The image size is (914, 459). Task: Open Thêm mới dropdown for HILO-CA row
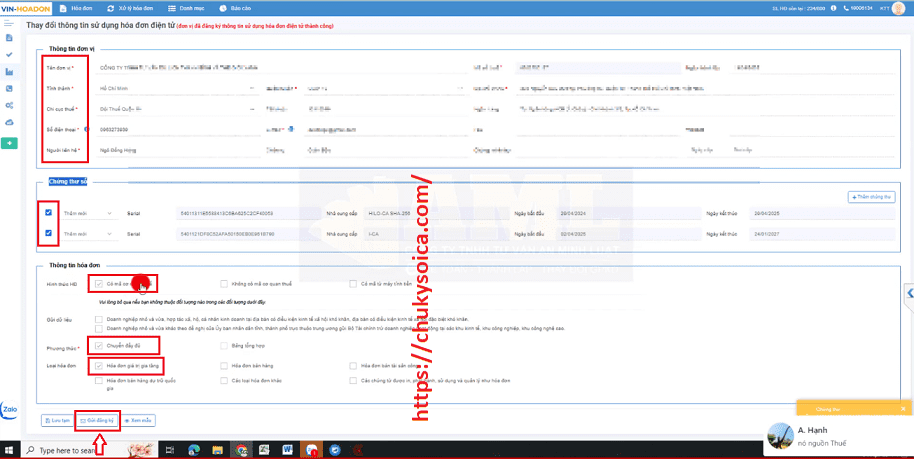[88, 213]
